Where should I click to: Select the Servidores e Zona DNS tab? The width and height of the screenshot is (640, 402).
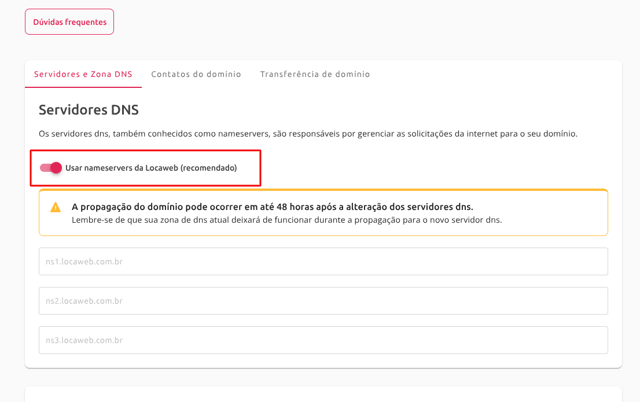click(x=83, y=74)
